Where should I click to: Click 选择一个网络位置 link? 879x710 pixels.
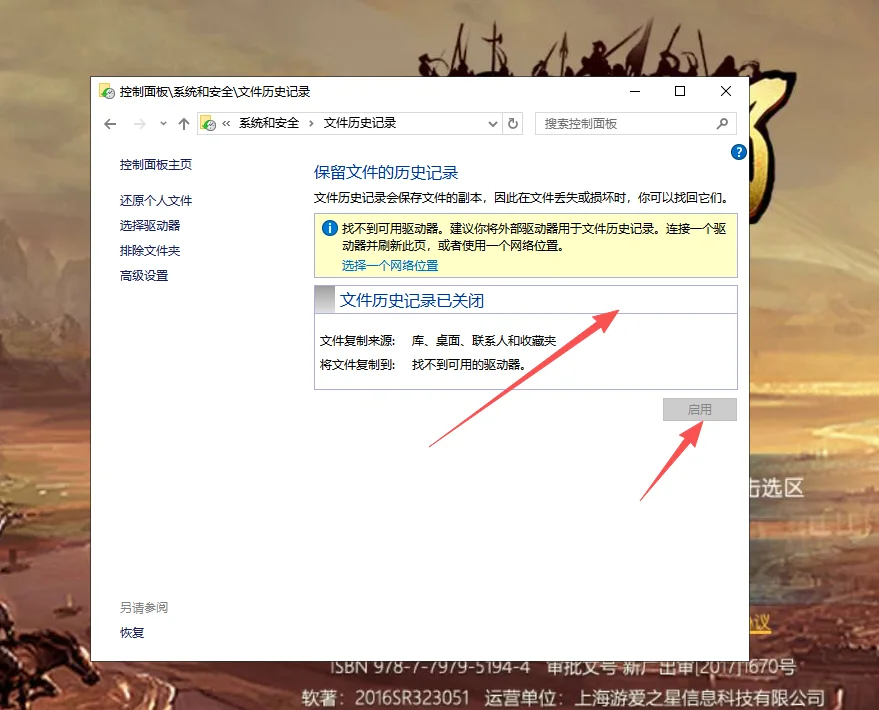pyautogui.click(x=390, y=266)
